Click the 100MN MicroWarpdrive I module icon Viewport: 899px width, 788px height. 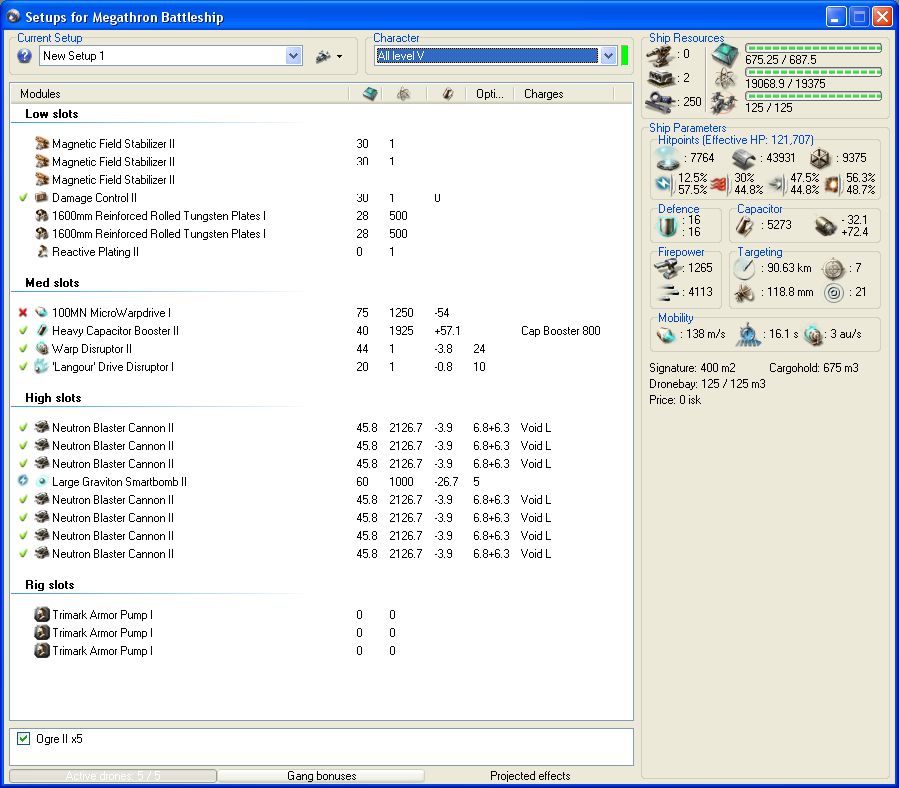pyautogui.click(x=42, y=313)
